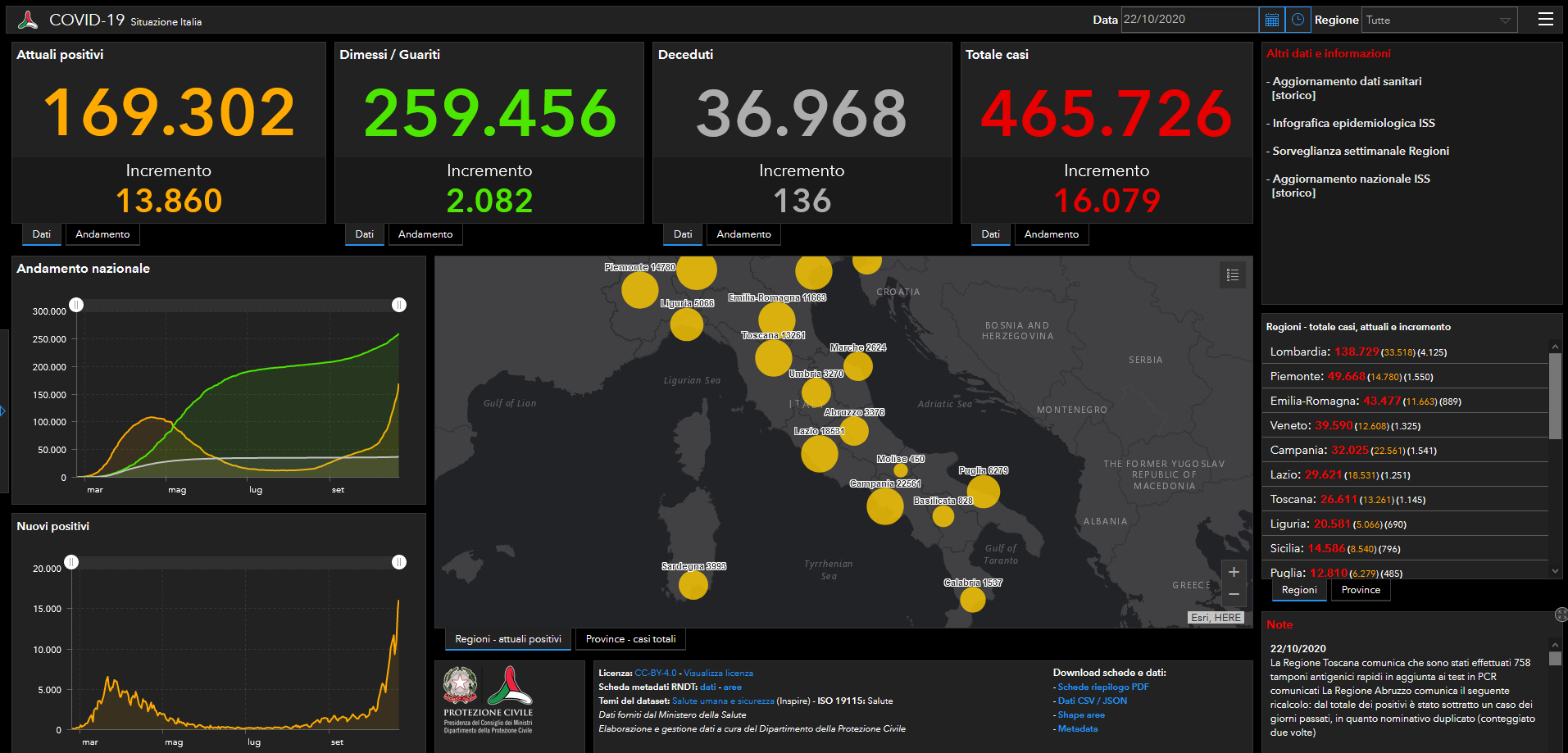Click the Protezione Civile logo in header
The width and height of the screenshot is (1568, 753).
[28, 20]
